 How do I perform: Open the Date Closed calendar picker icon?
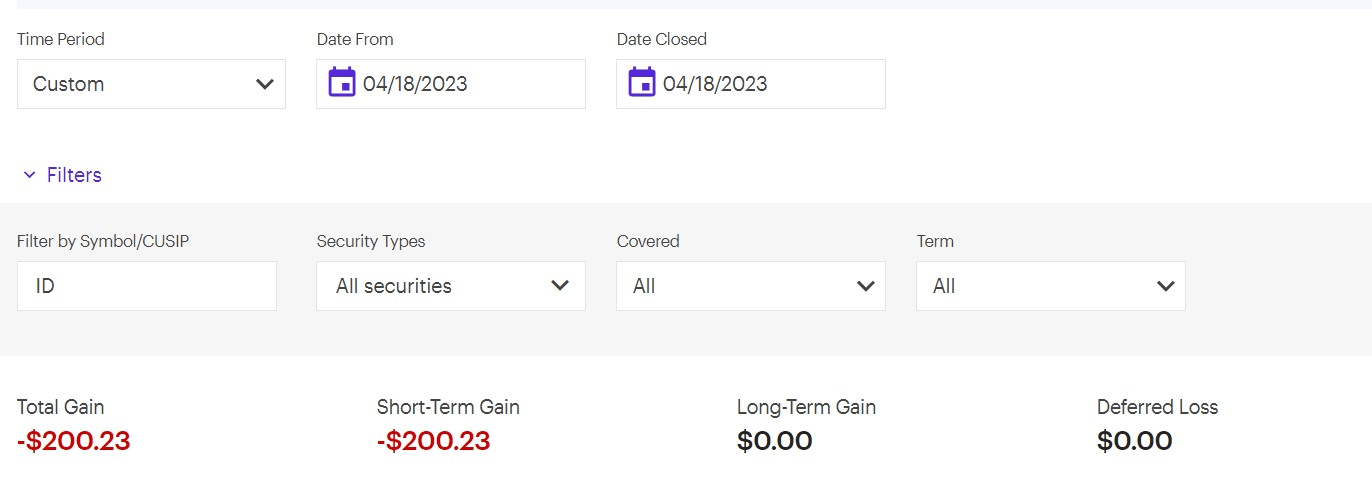tap(642, 83)
